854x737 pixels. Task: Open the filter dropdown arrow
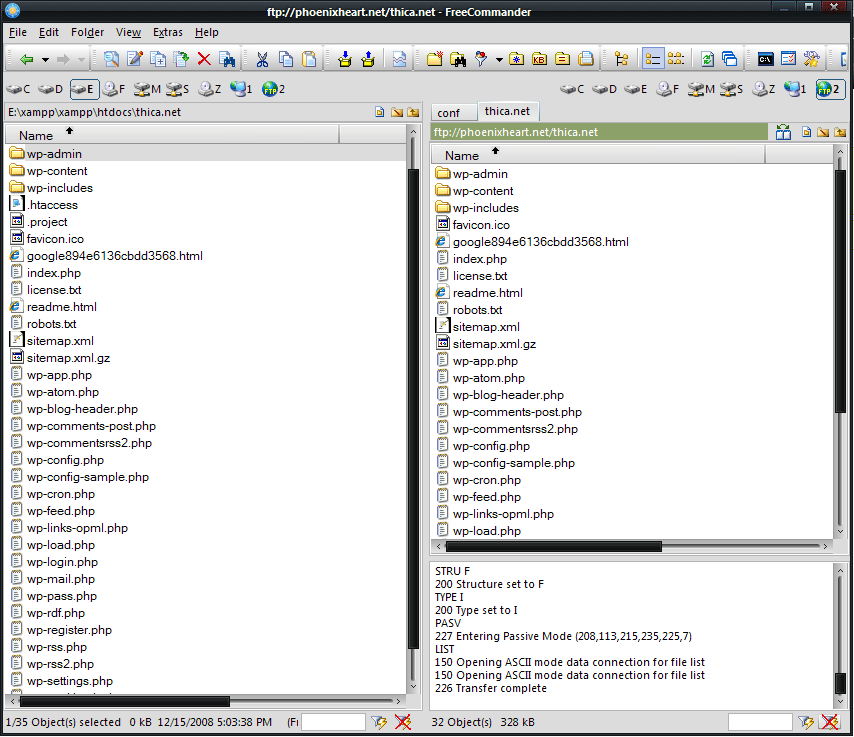click(x=499, y=60)
